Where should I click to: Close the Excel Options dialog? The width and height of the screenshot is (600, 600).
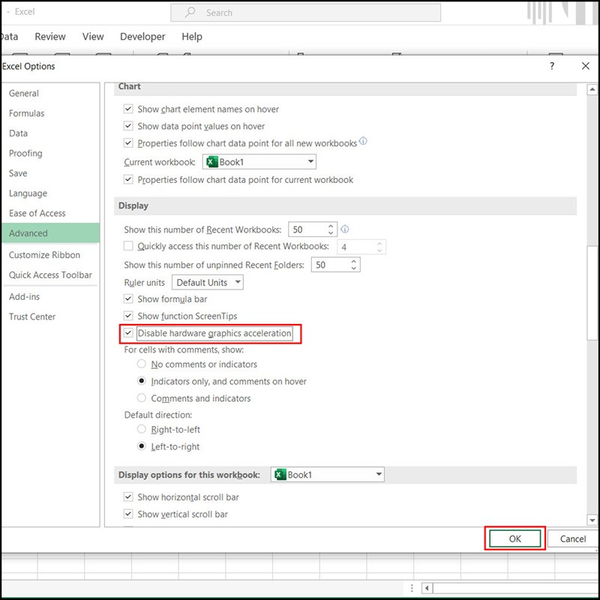586,66
